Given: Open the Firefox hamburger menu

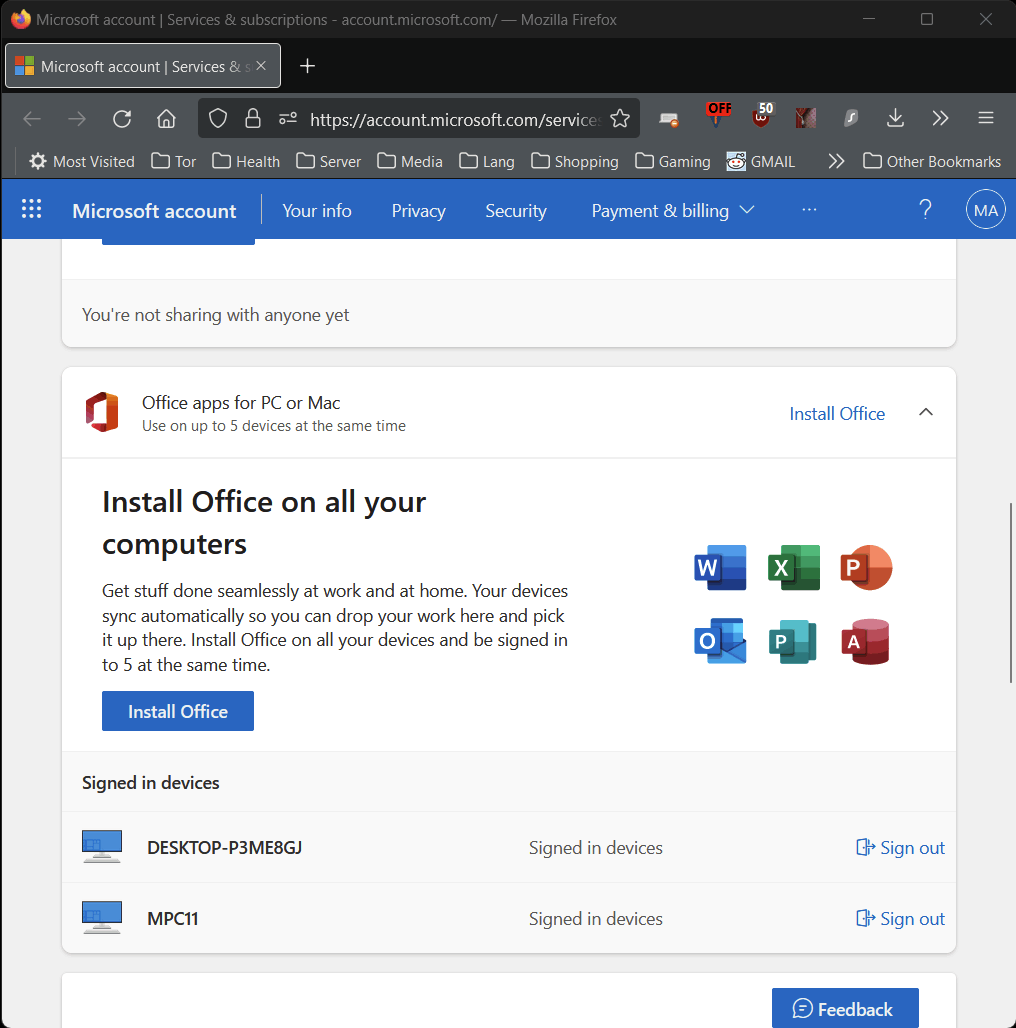Looking at the screenshot, I should click(x=986, y=118).
